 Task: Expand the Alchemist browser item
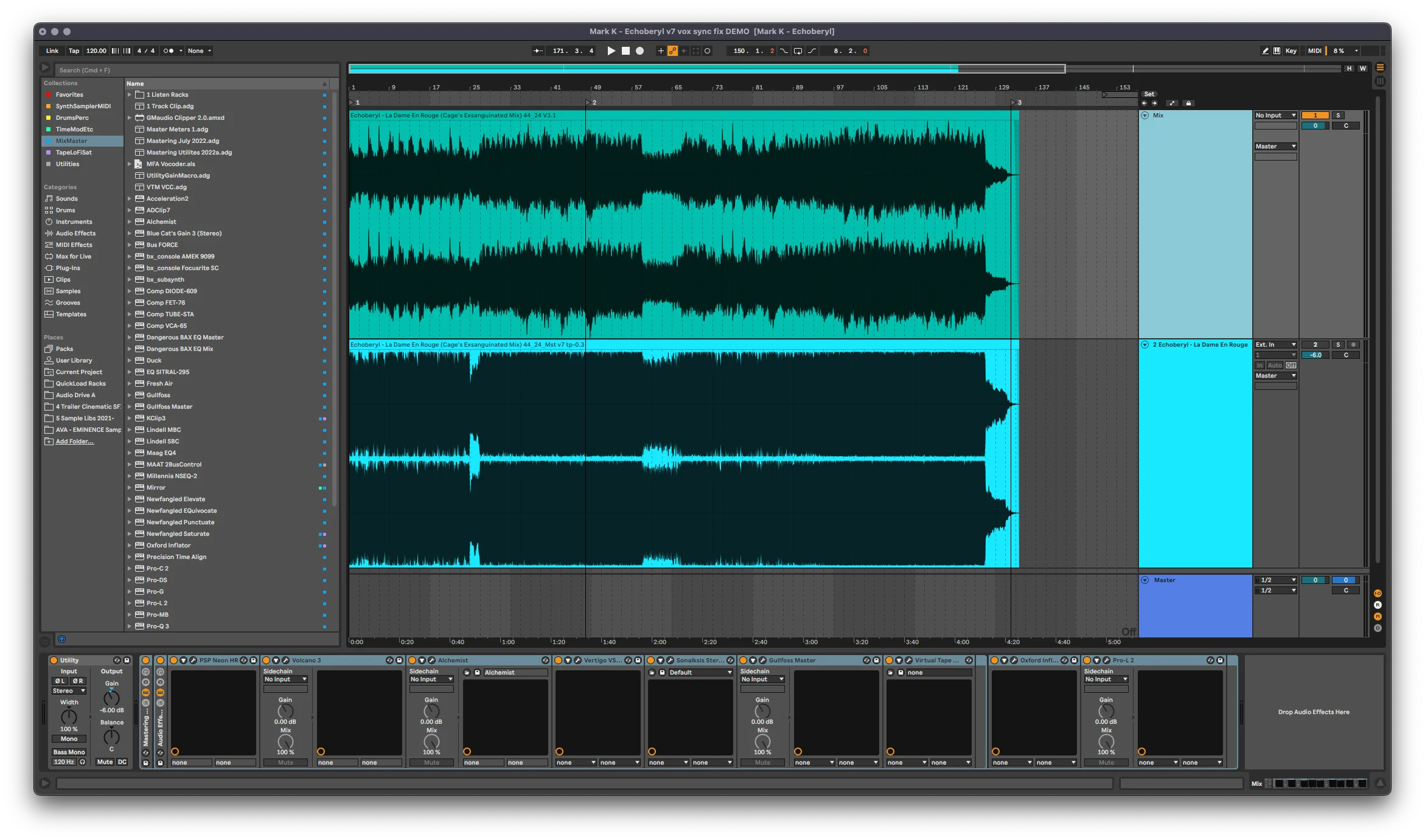130,222
